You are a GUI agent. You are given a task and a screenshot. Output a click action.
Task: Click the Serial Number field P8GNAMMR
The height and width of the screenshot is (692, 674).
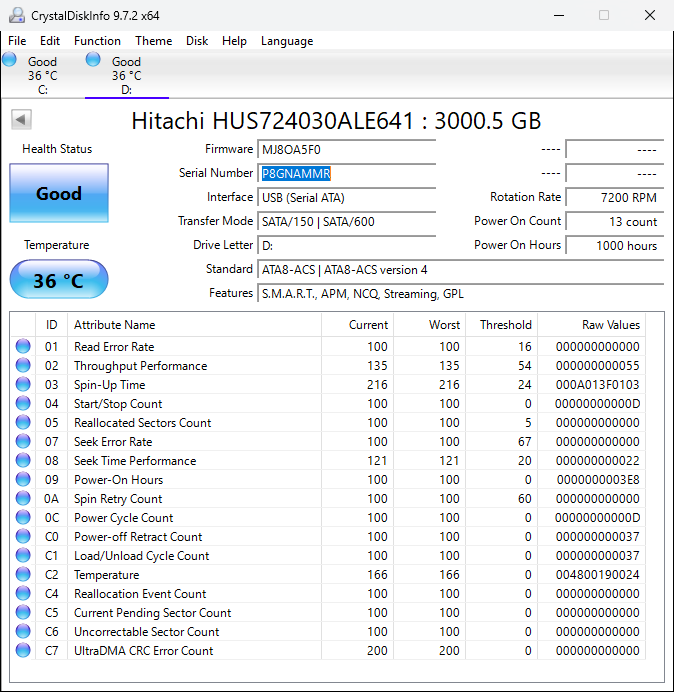click(346, 173)
